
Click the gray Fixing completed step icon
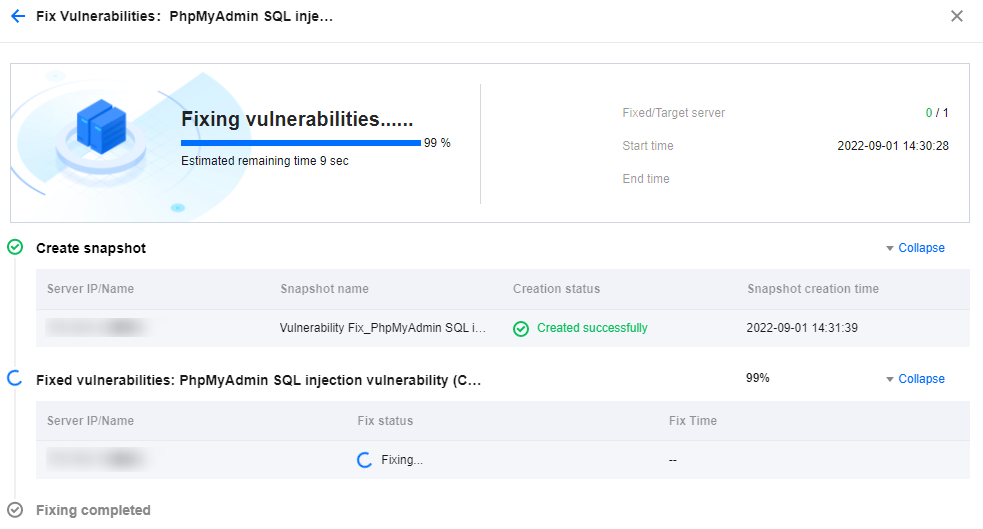pyautogui.click(x=15, y=510)
